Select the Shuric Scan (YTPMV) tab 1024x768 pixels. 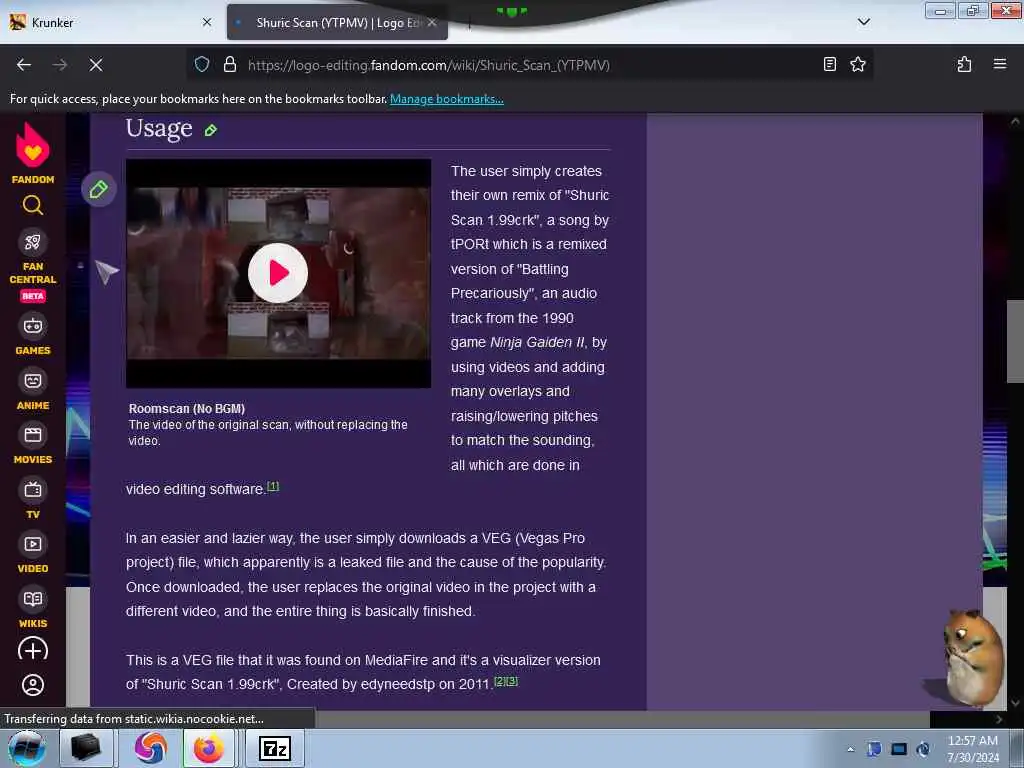337,22
